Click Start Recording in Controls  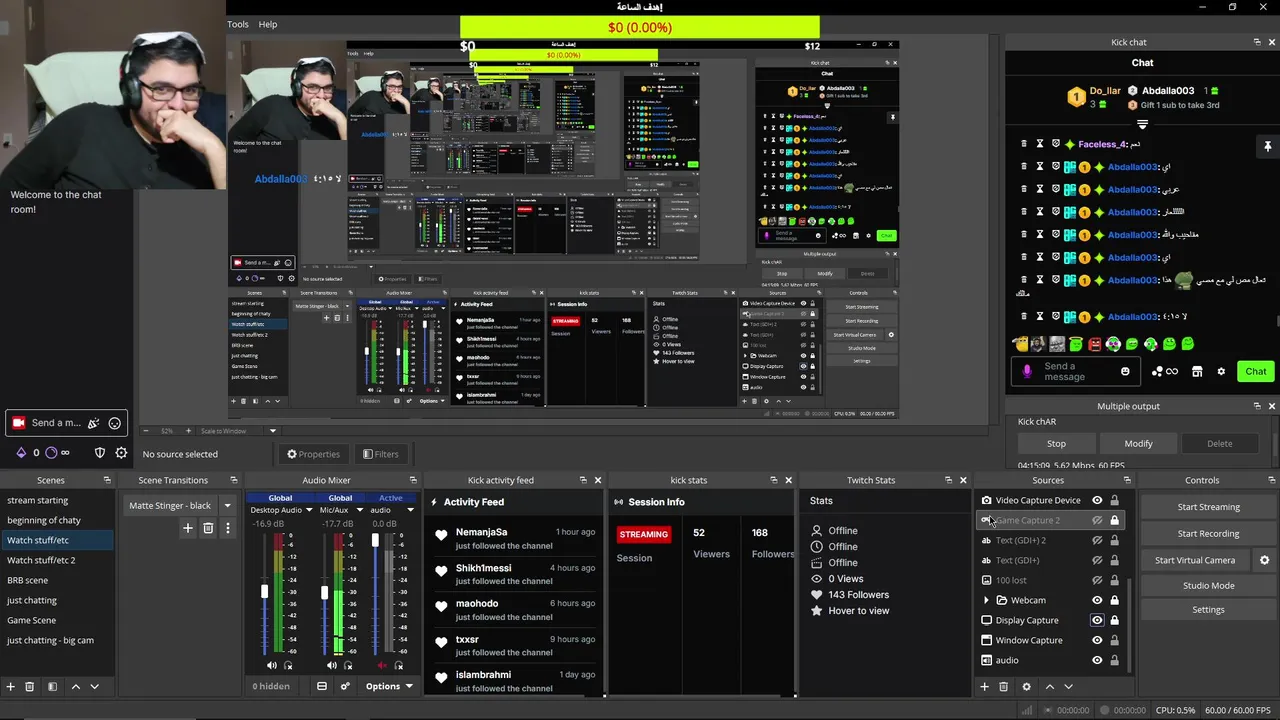[x=1208, y=533]
